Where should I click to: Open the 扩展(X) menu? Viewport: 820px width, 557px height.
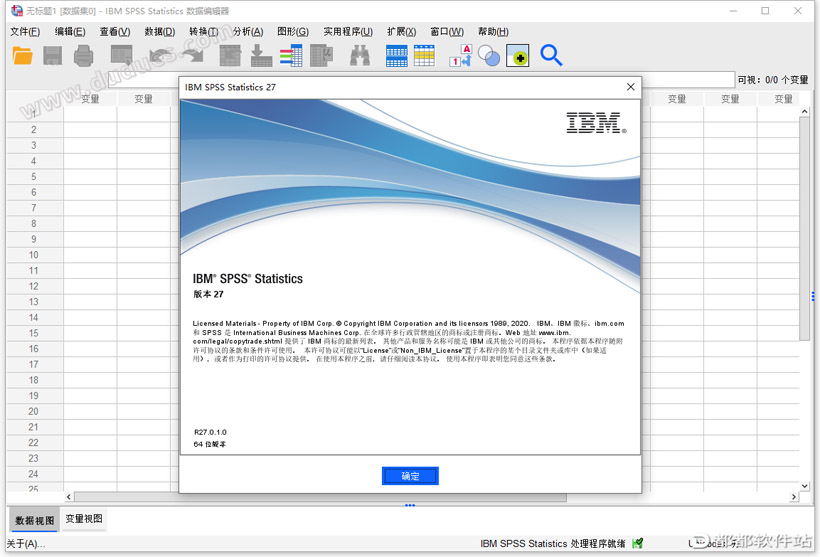click(402, 32)
